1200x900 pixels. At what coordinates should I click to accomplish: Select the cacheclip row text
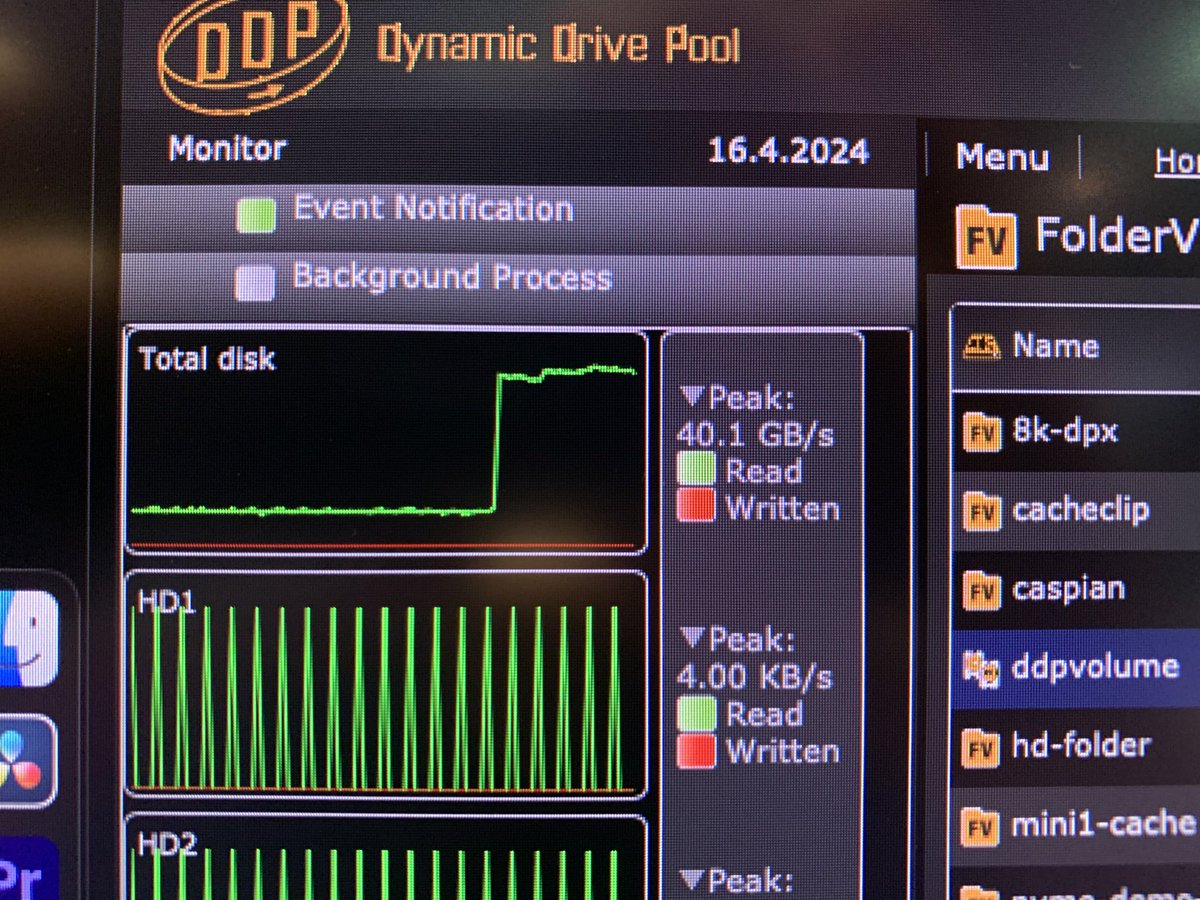(1080, 511)
